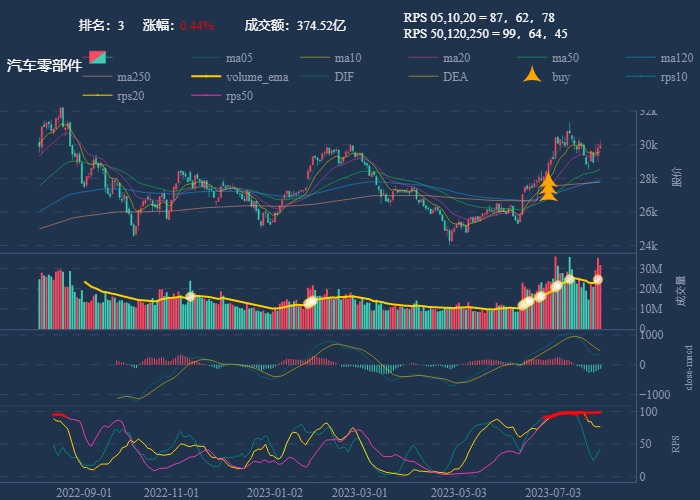Toggle the rps20 legend entry
Screen dimensions: 700x500
(x=113, y=96)
